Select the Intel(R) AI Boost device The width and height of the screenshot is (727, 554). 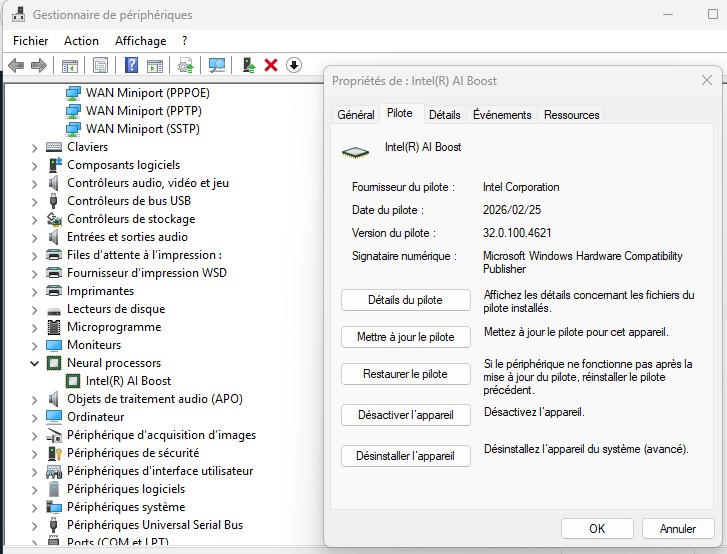coord(128,381)
